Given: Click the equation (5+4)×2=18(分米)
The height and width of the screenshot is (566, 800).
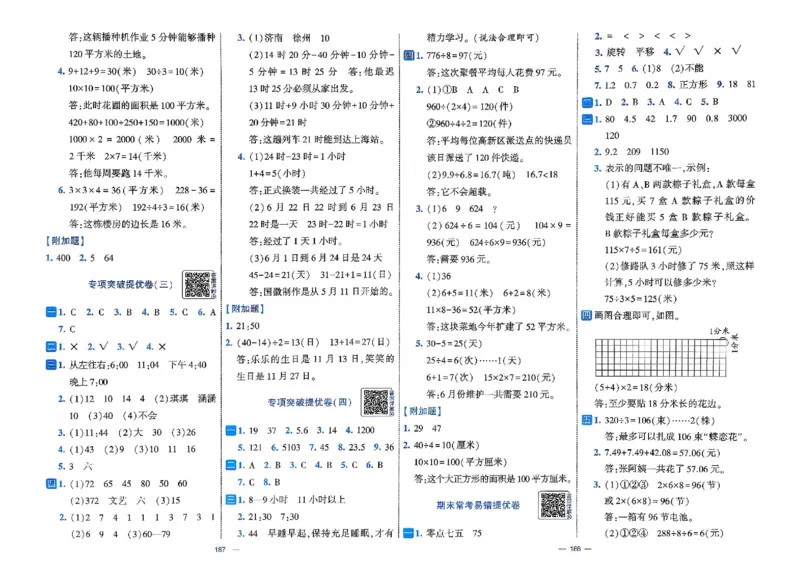Looking at the screenshot, I should (636, 387).
